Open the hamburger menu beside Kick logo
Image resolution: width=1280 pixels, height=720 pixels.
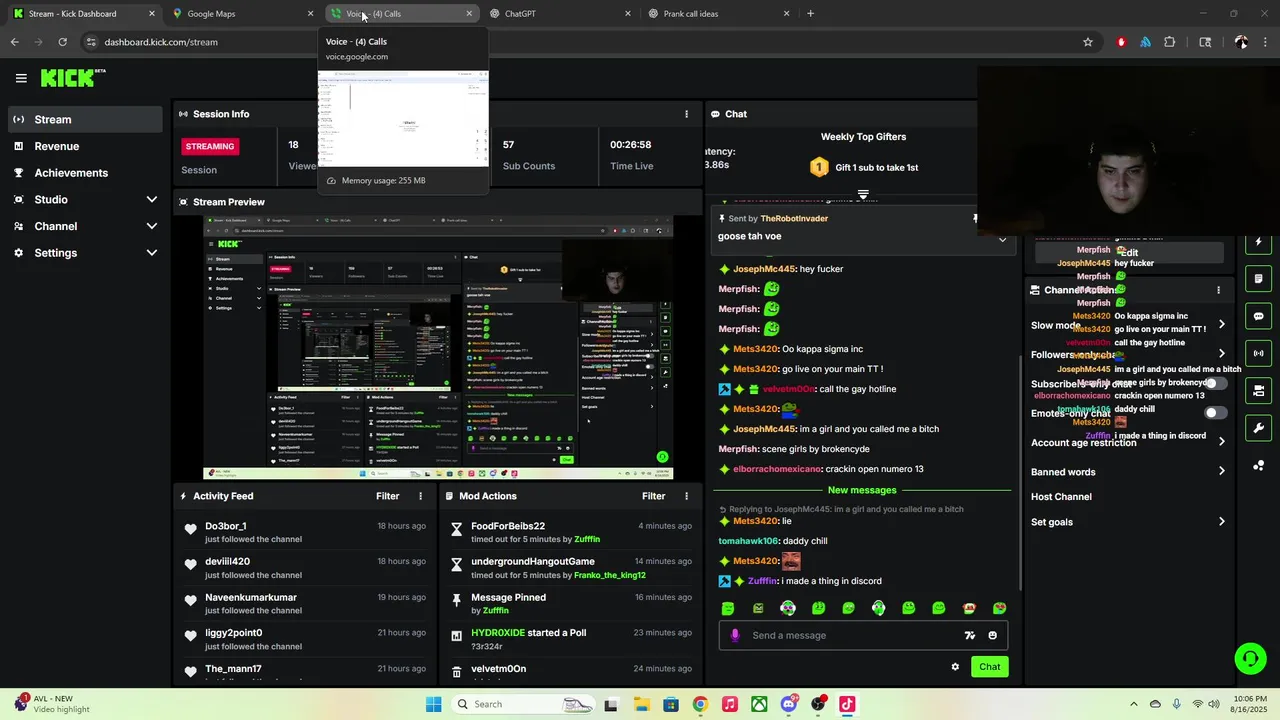21,78
